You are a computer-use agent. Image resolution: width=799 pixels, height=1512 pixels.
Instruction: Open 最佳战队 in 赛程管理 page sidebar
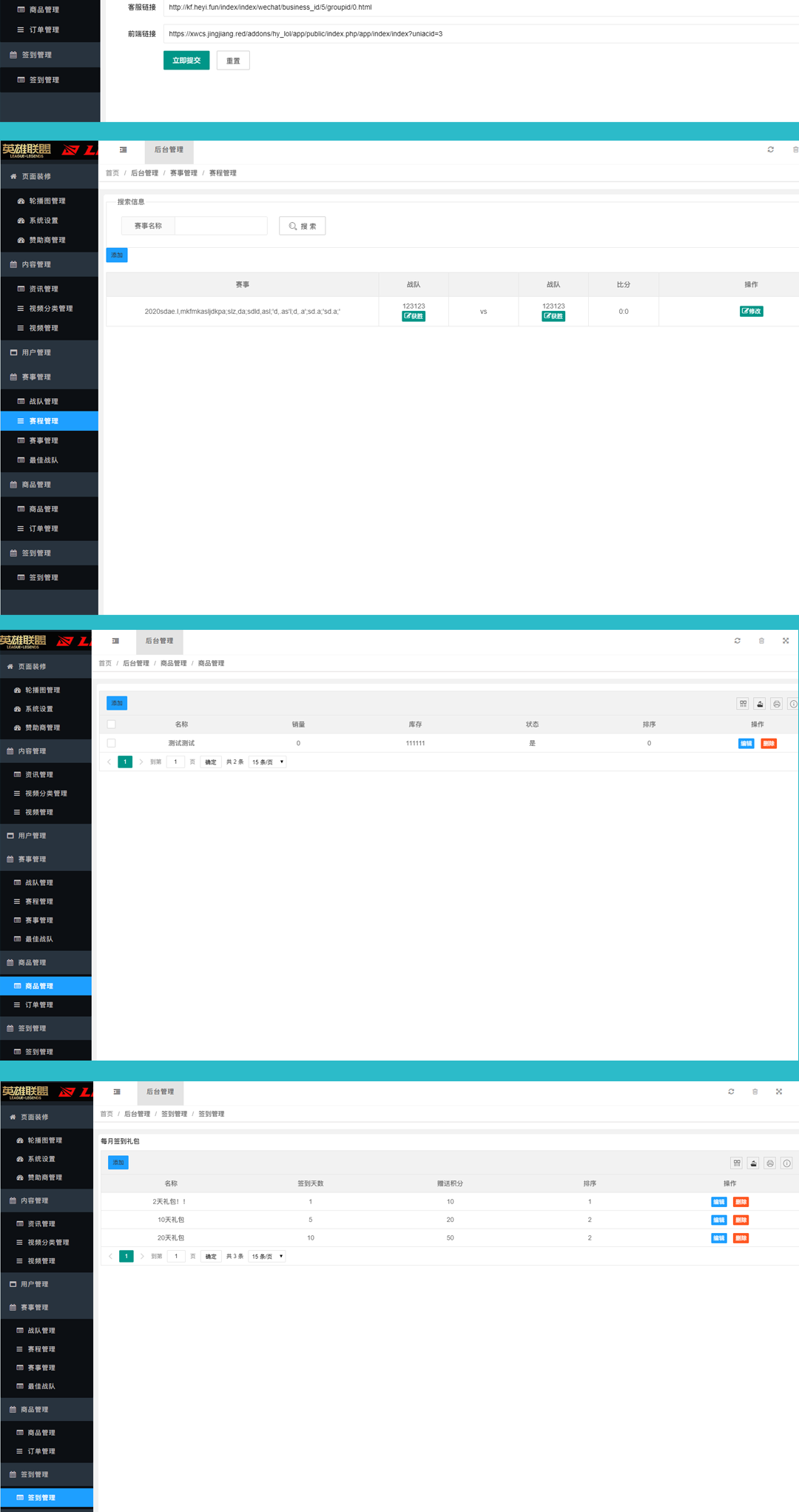[x=50, y=460]
